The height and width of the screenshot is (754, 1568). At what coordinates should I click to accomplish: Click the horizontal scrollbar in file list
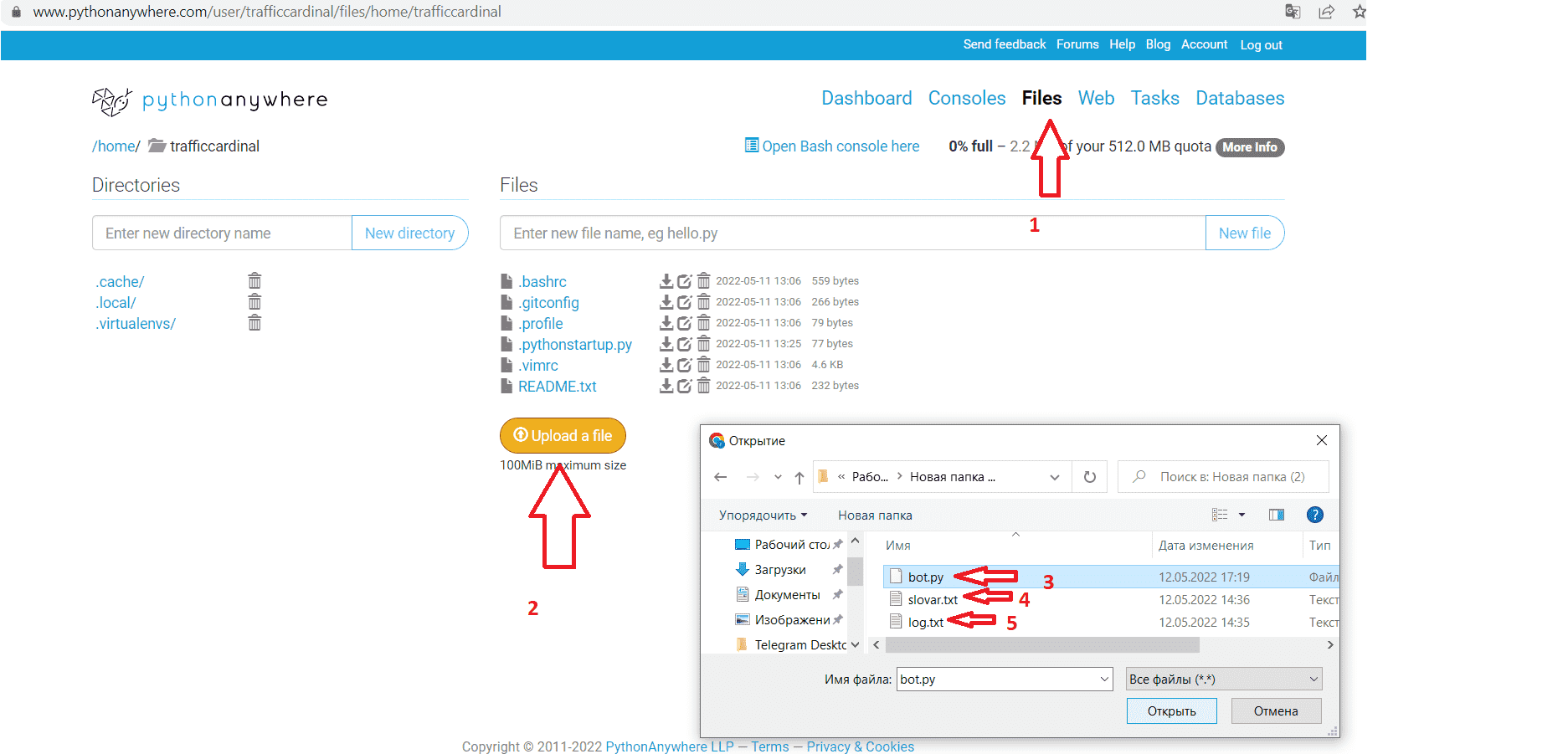[x=1042, y=645]
